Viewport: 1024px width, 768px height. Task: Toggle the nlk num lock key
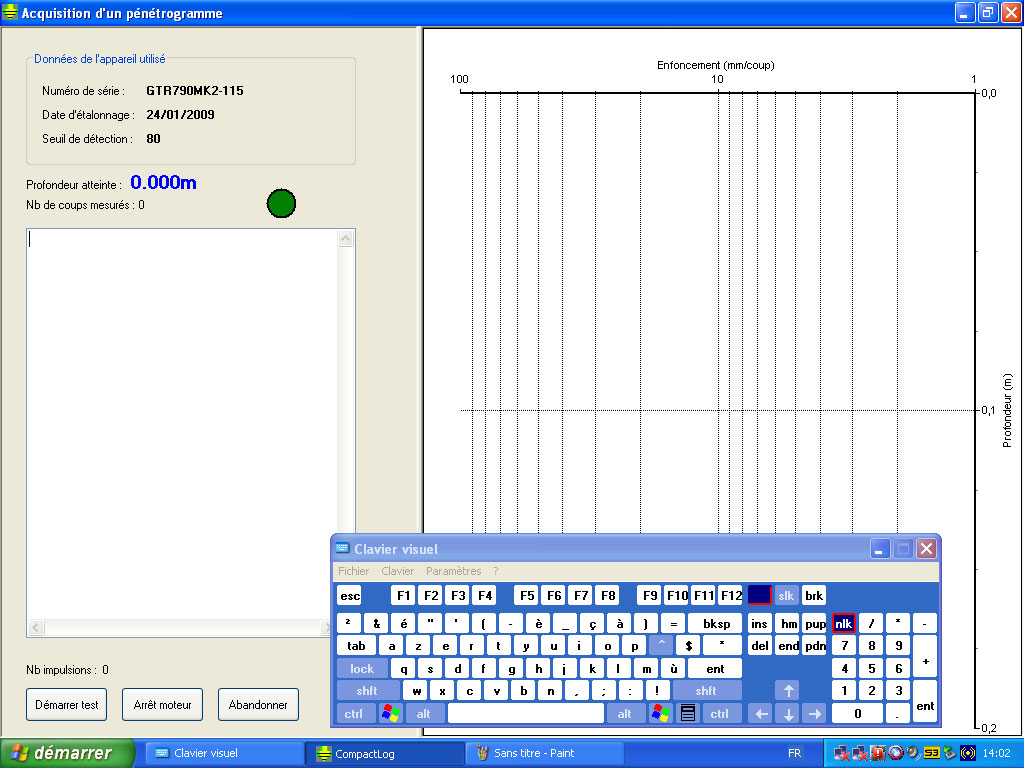[844, 624]
